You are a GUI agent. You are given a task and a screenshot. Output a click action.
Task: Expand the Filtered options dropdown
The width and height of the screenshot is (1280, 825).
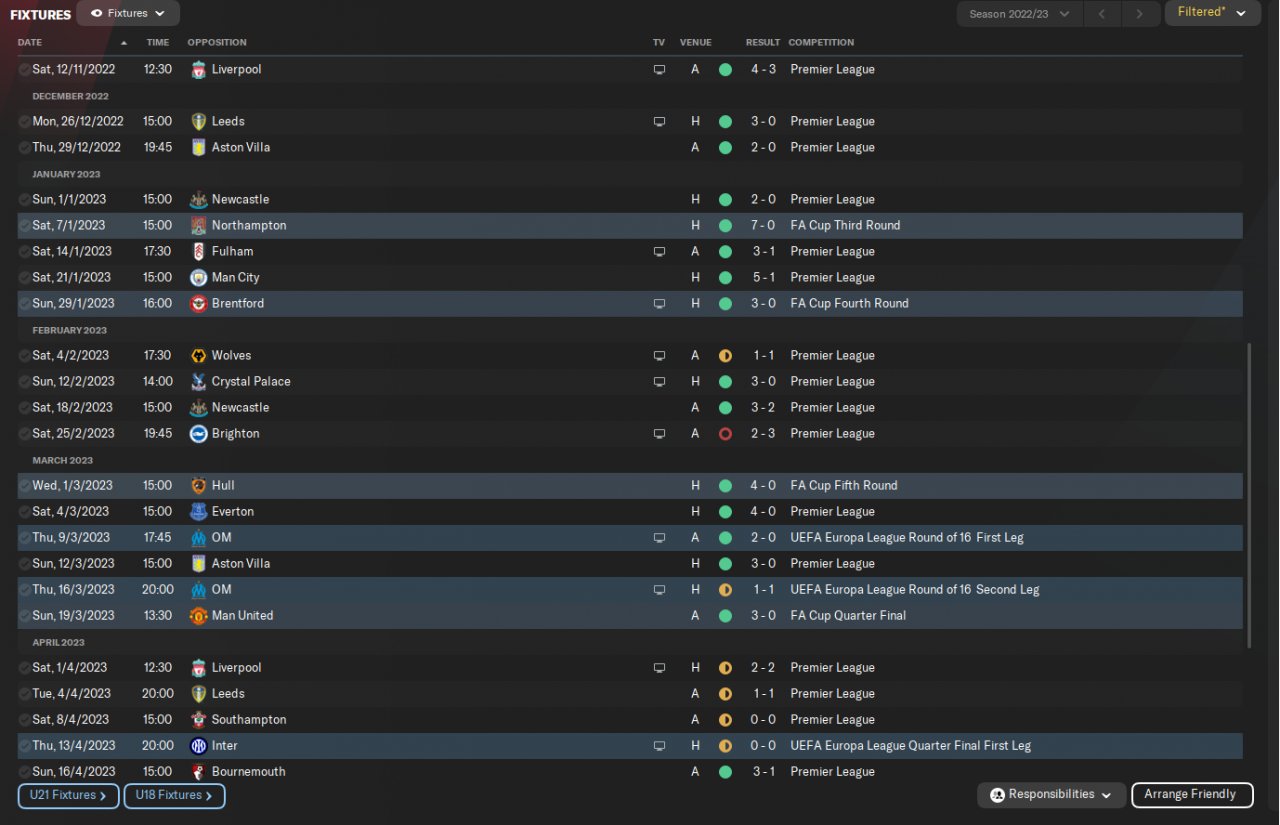1212,13
